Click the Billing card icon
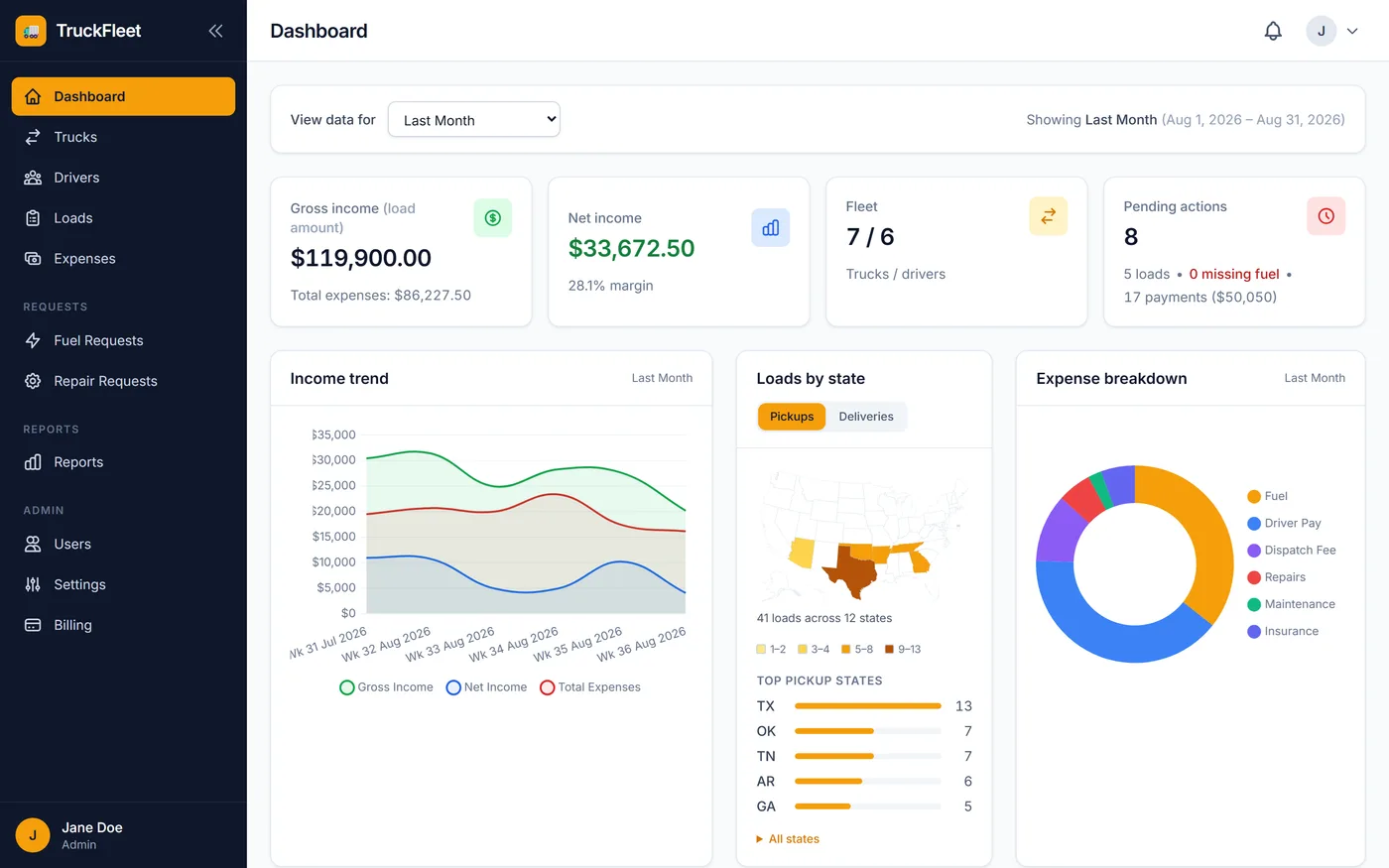 point(33,625)
